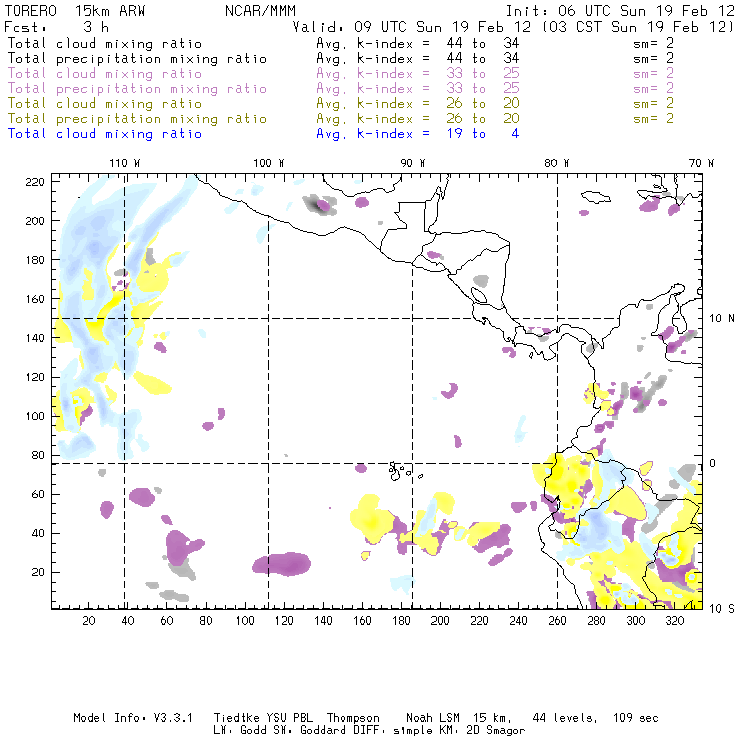The height and width of the screenshot is (740, 740).
Task: Click the "TORERO 15km ARW" title text
Action: point(75,11)
